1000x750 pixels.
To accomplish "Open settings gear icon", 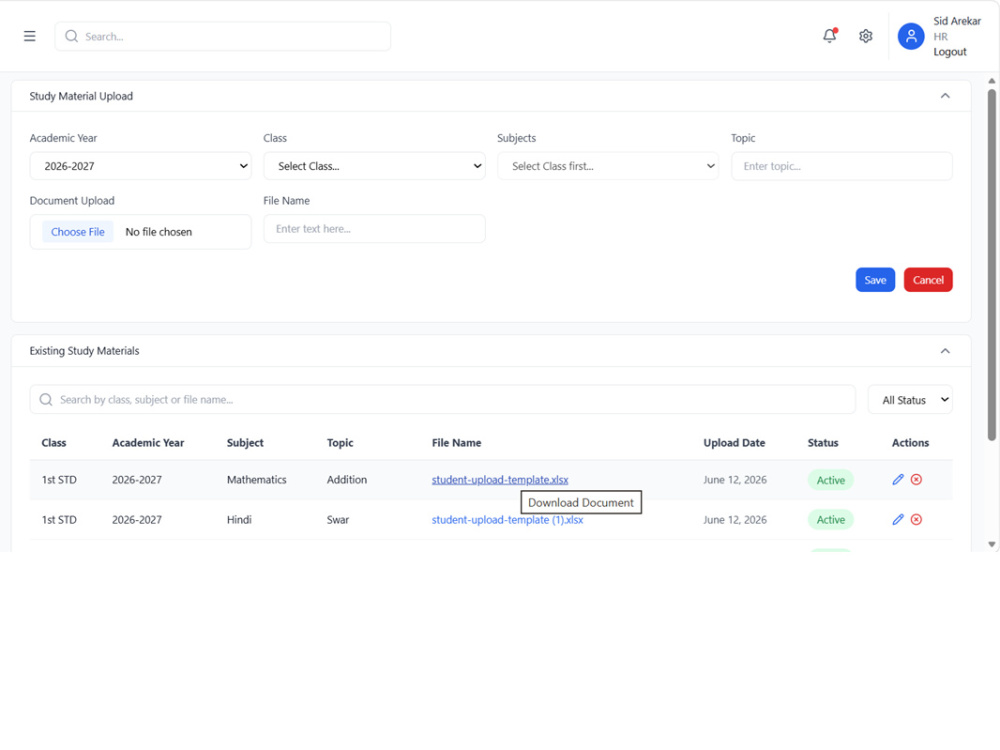I will point(865,36).
